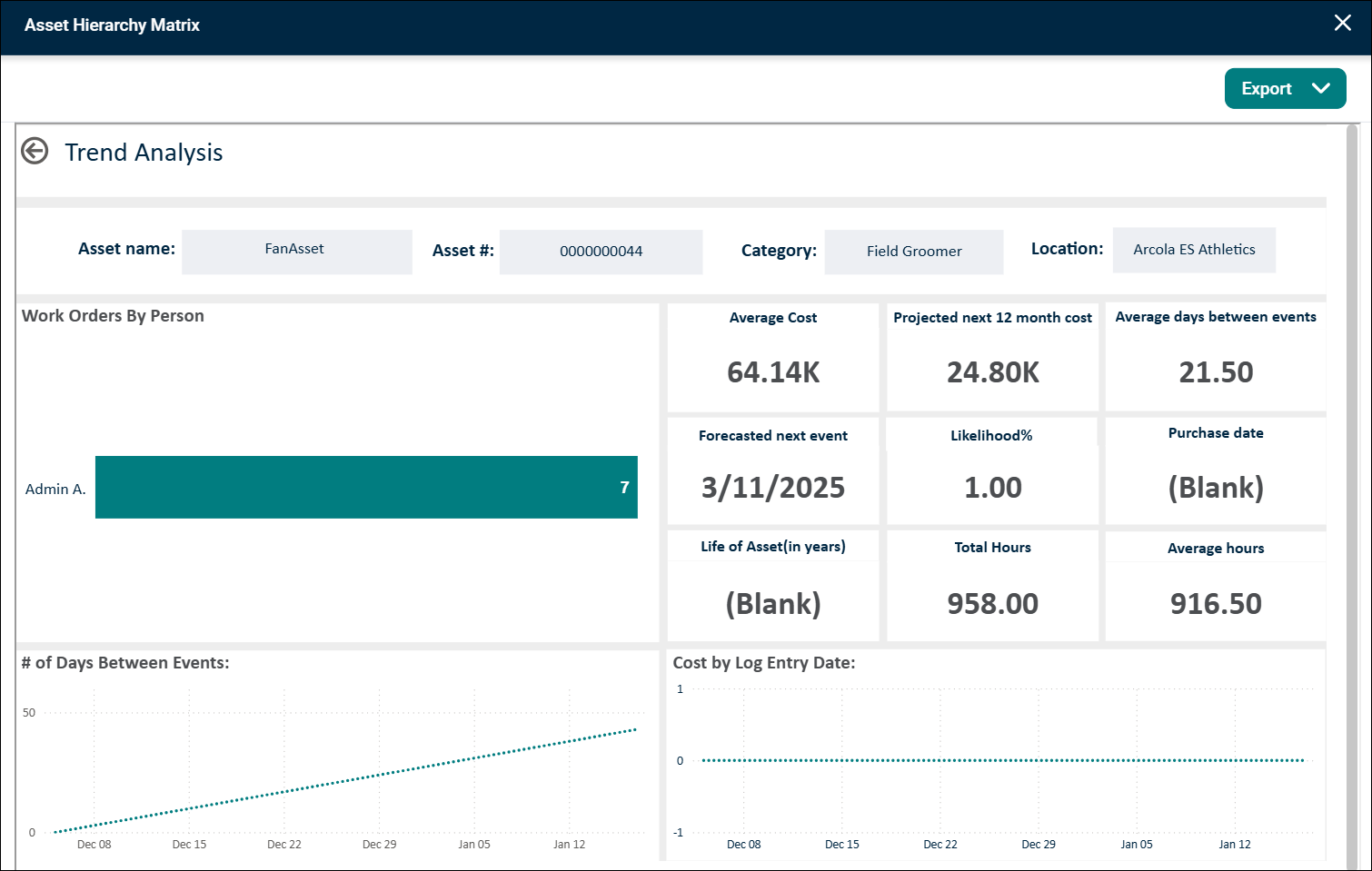Screen dimensions: 1372x871
Task: Select the Admin A. teal bar
Action: click(366, 488)
